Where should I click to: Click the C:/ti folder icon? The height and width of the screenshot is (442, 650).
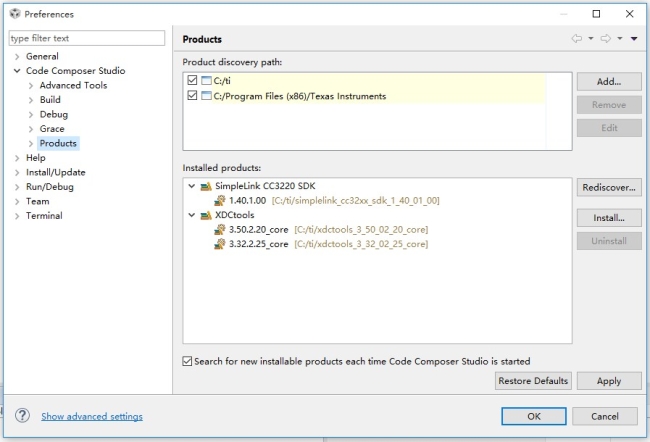206,81
